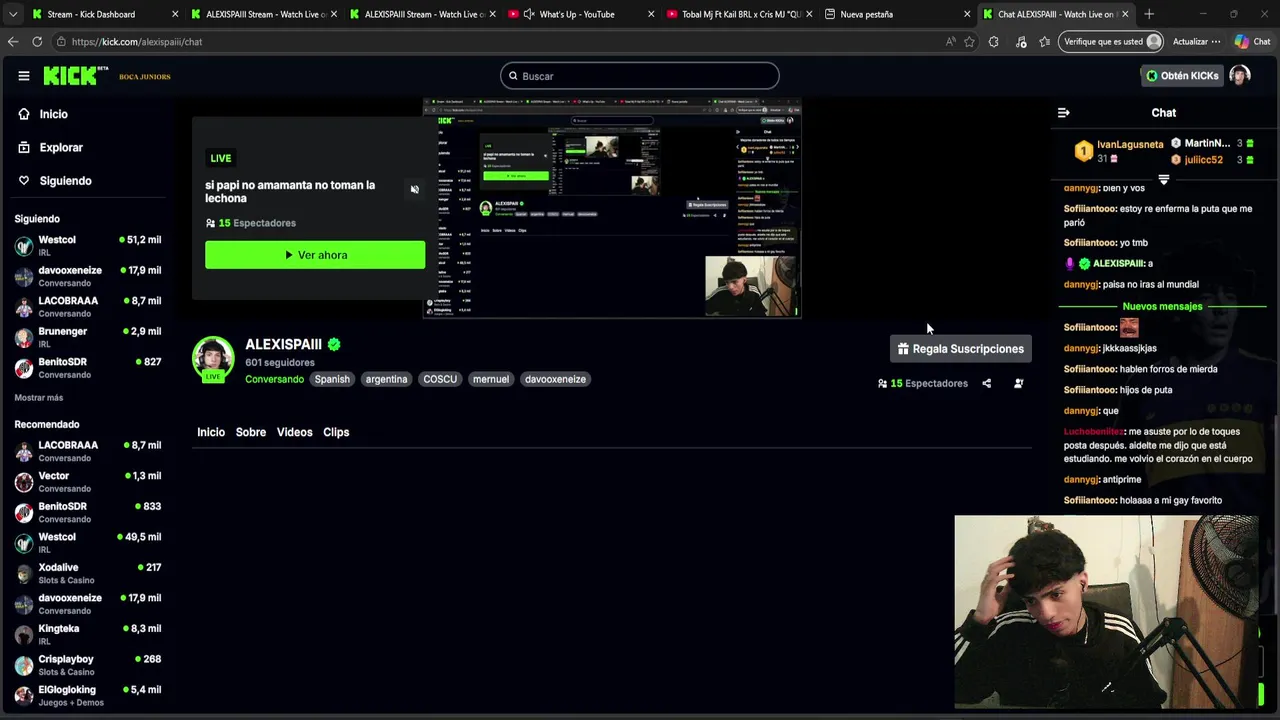
Task: Click the Regala Suscripciones button
Action: 960,349
